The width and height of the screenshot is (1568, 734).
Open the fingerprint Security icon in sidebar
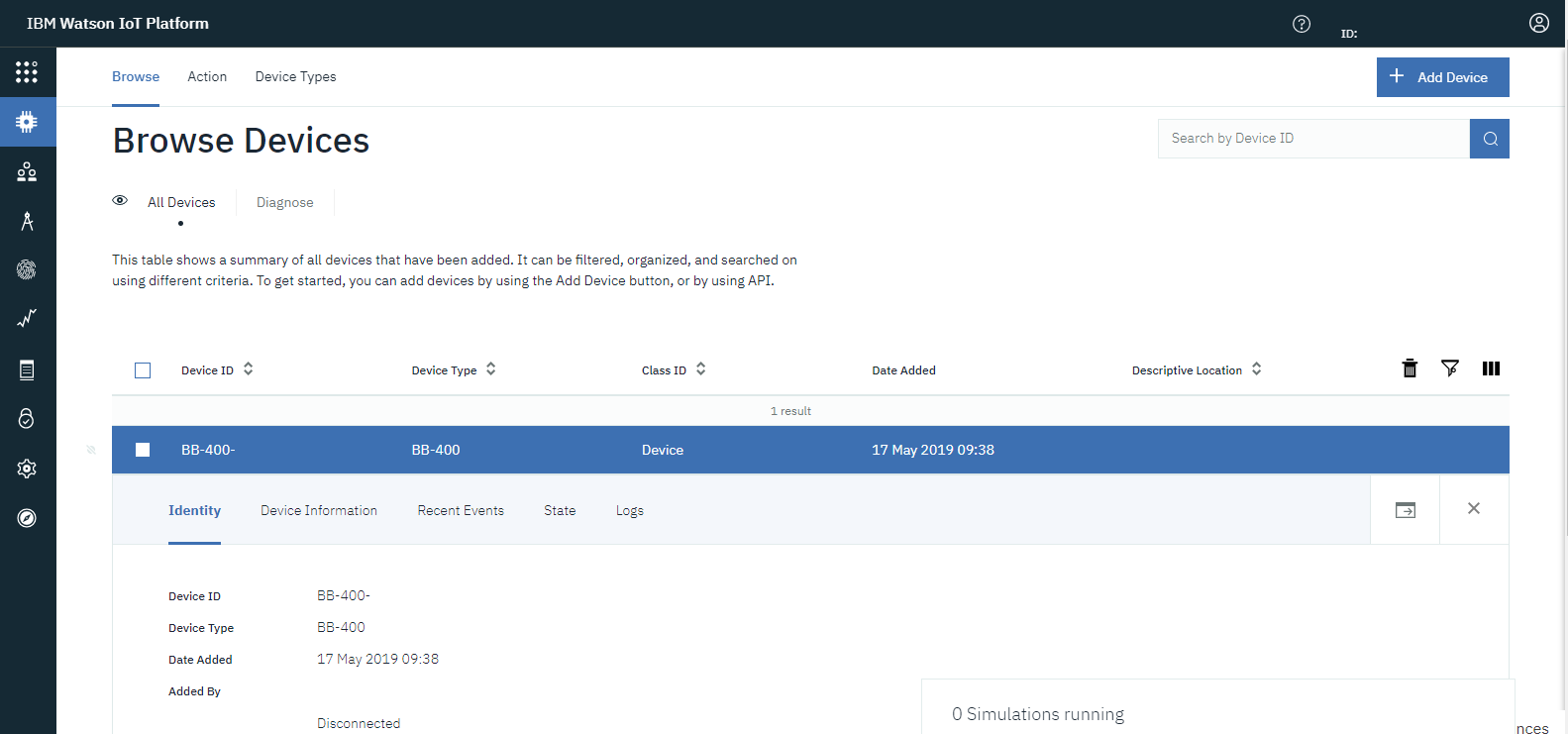[x=27, y=269]
